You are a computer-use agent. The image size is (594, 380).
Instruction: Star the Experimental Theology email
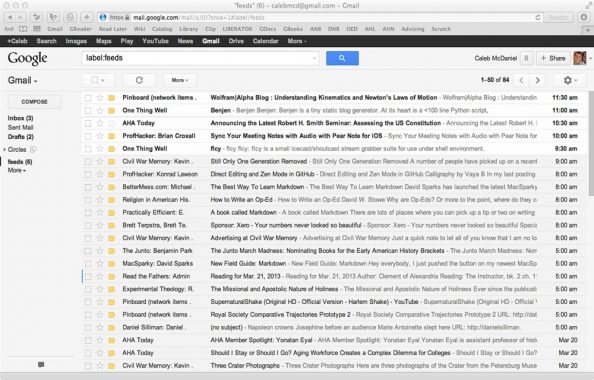pos(100,289)
